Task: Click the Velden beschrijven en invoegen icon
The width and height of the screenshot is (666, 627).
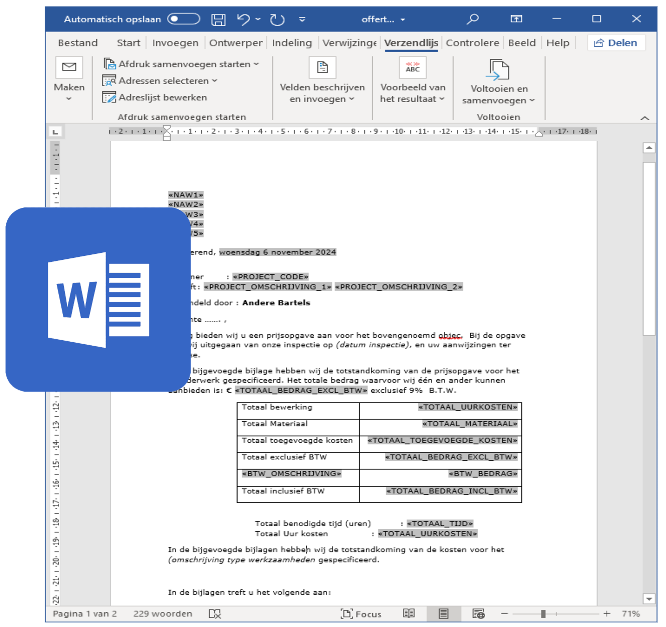Action: 322,67
